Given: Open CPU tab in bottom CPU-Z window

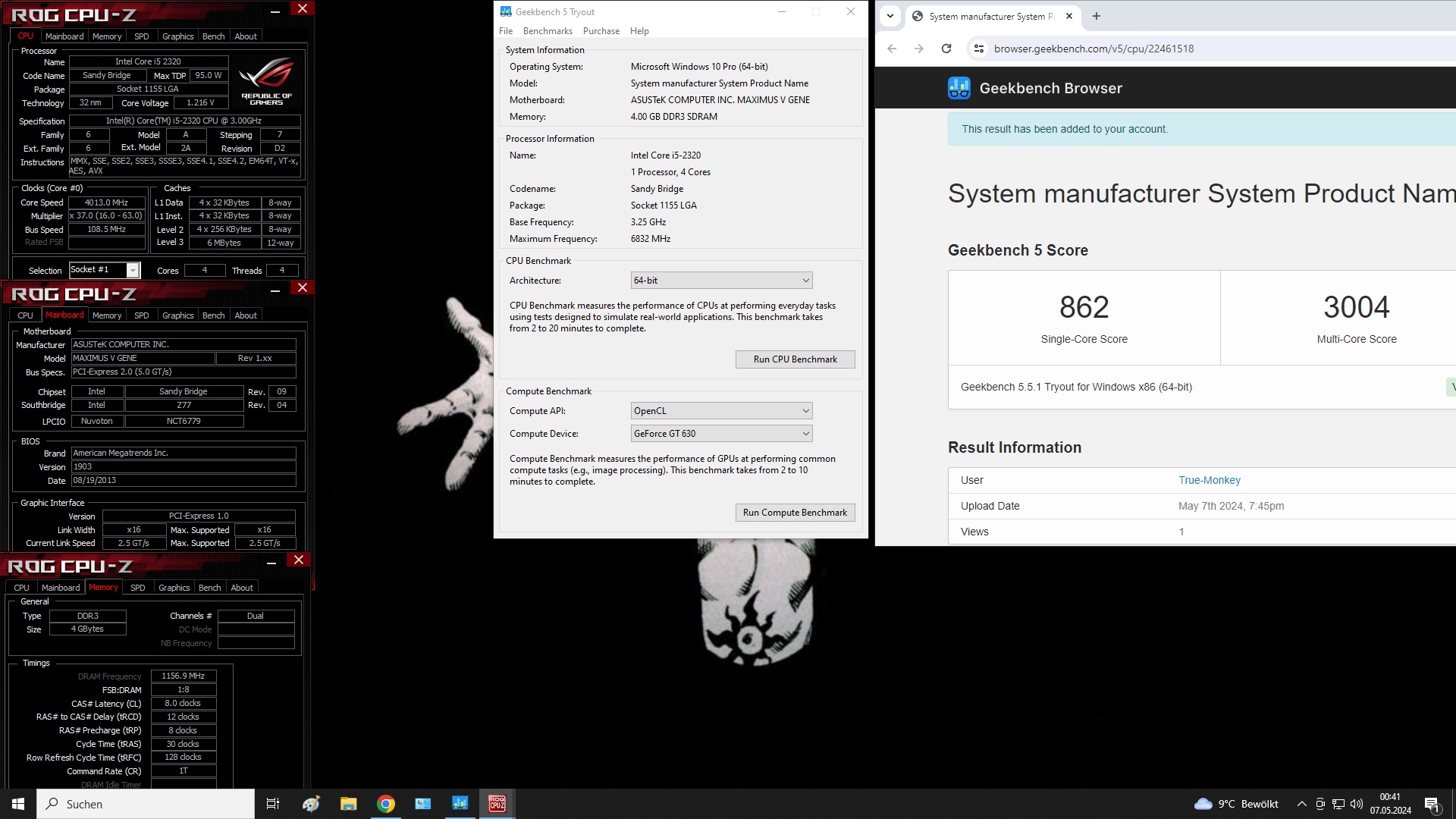Looking at the screenshot, I should [x=22, y=588].
